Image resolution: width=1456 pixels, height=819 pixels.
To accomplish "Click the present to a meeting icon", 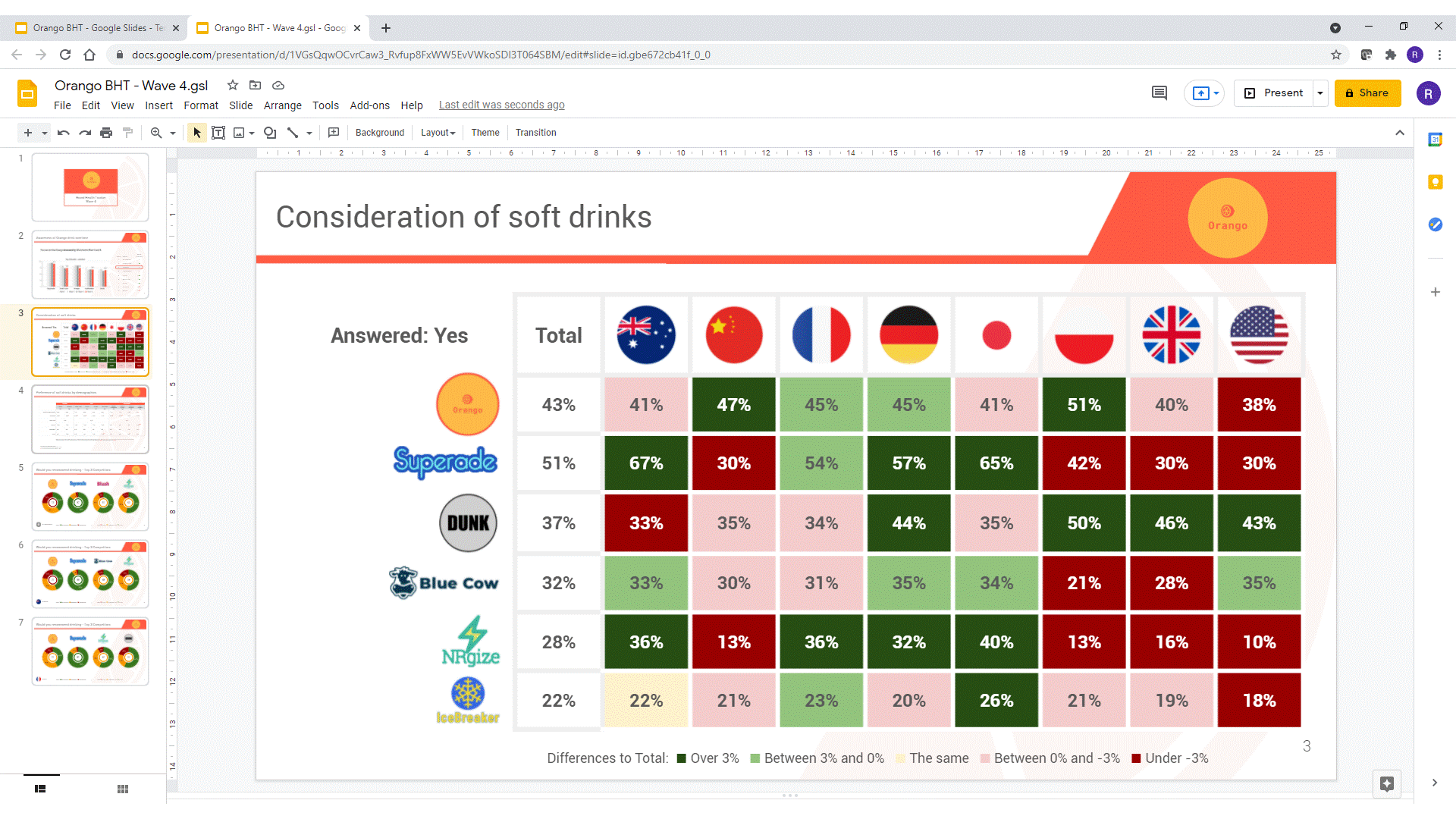I will (1204, 93).
